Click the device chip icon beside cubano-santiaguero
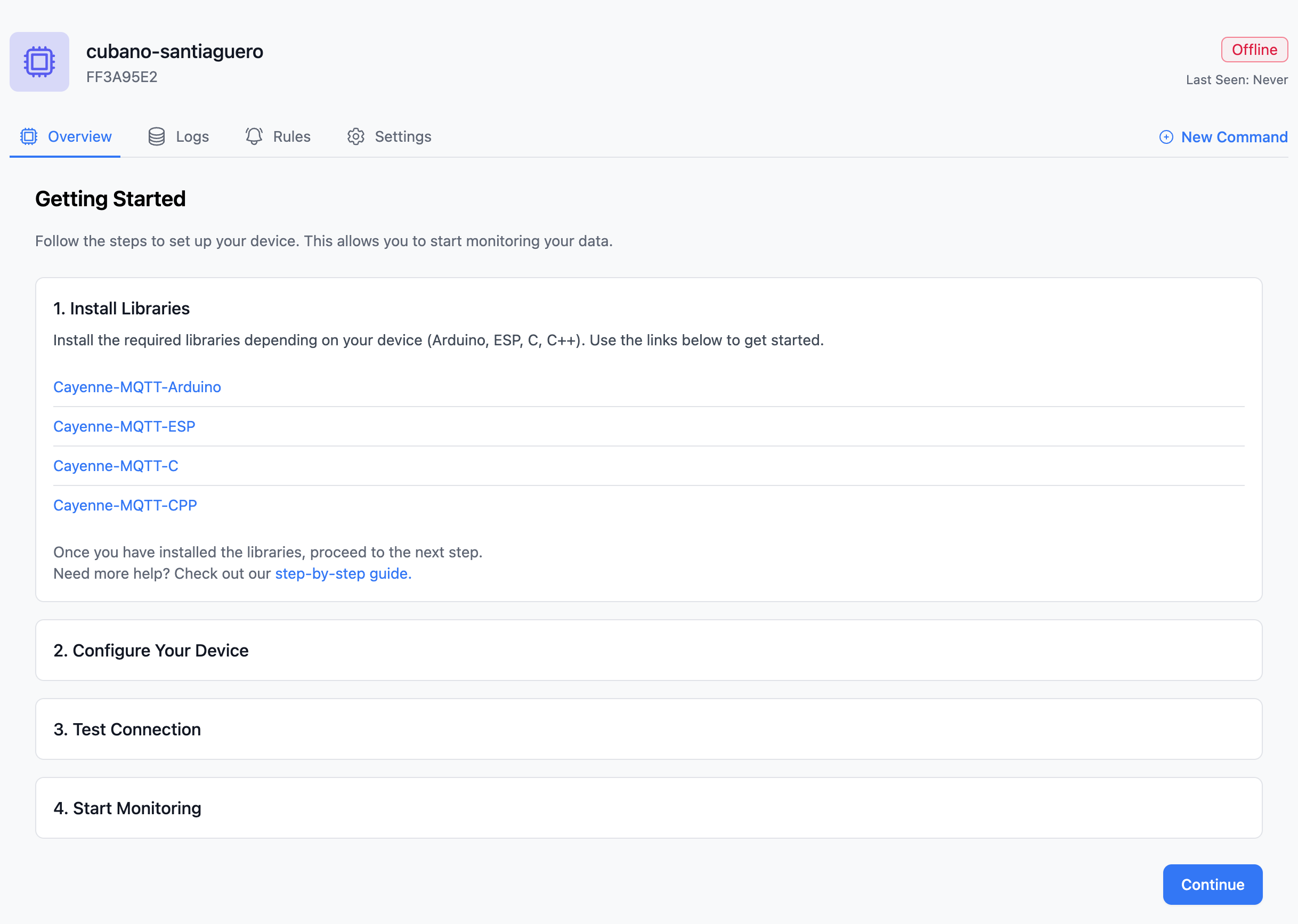The image size is (1298, 924). (39, 62)
